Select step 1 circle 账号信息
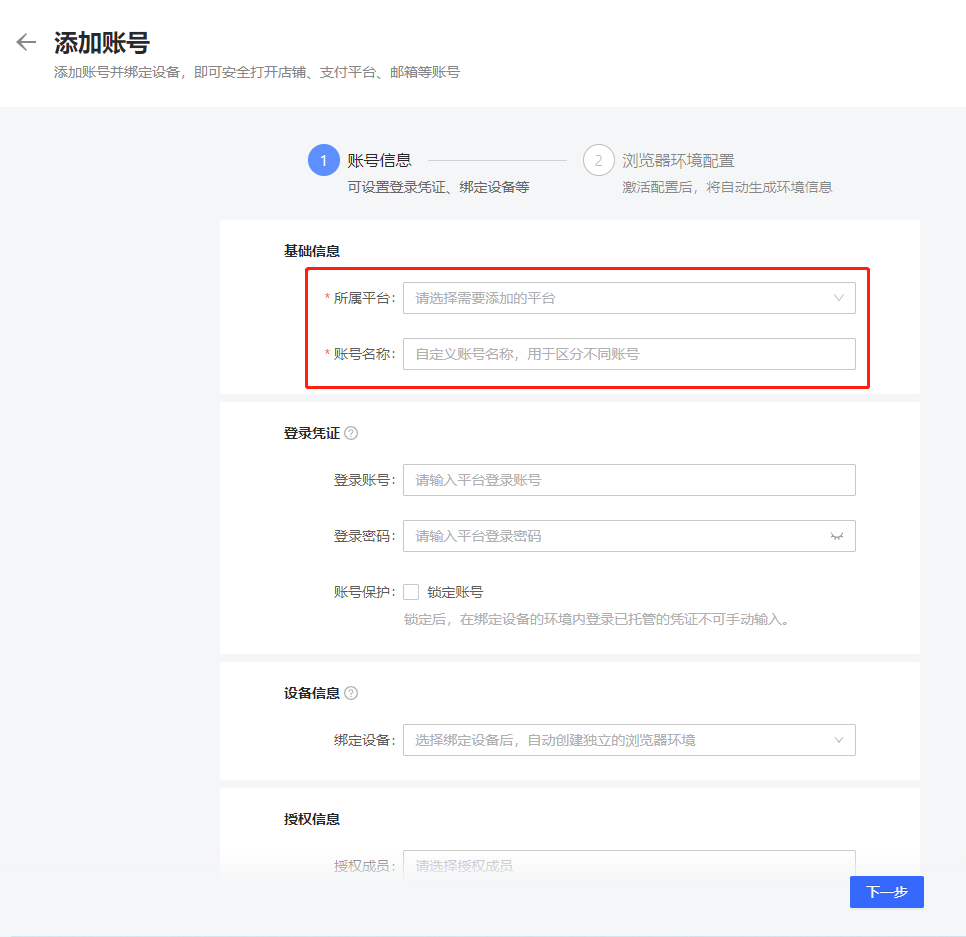Screen dimensions: 966x937 point(323,160)
